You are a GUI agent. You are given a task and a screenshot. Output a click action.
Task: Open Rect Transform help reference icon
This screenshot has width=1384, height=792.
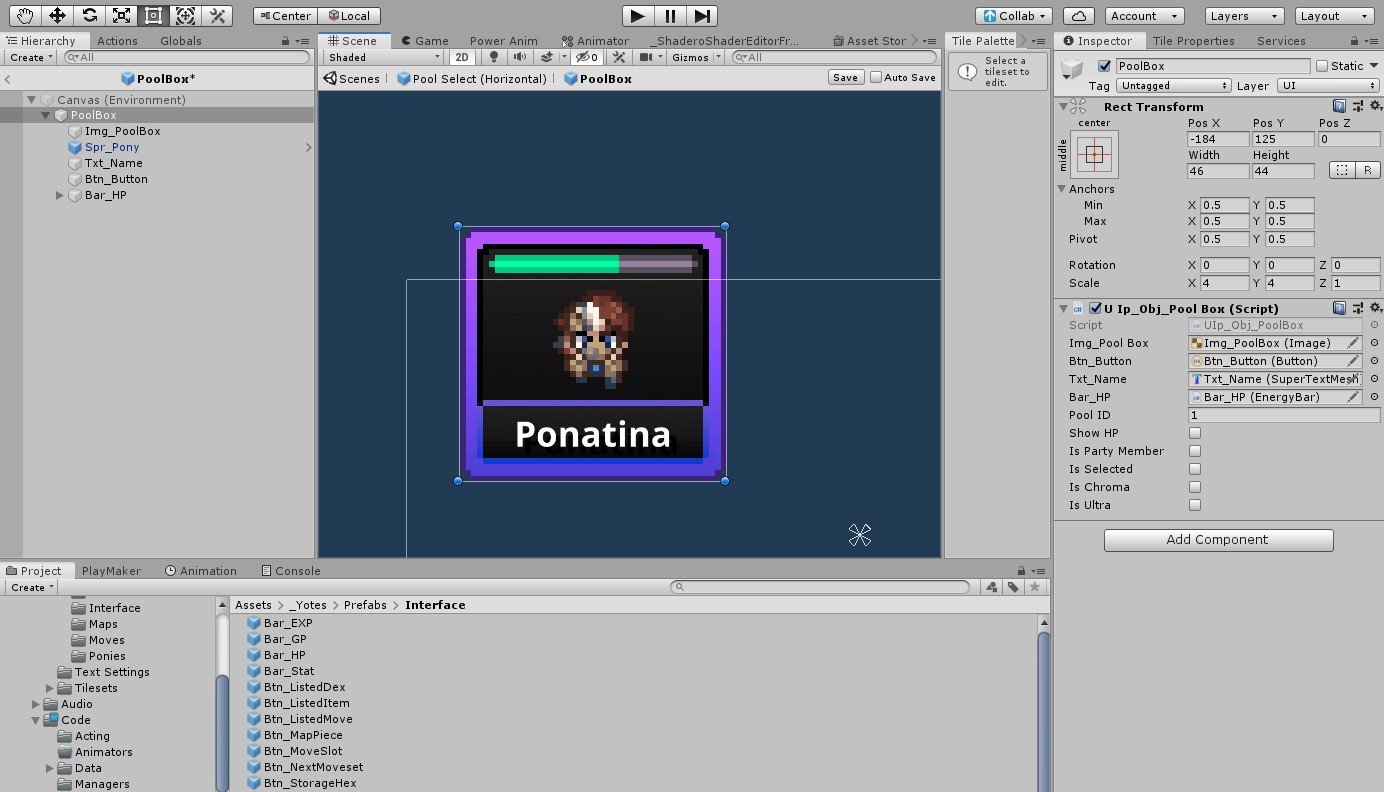1339,107
